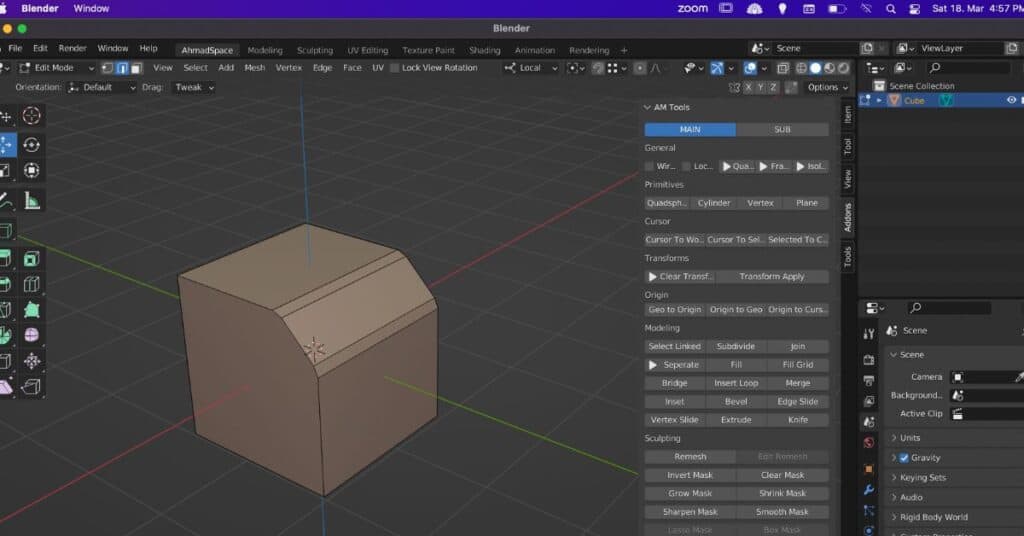Expand the Rigid Body World section
Screen dimensions: 1024x536
(893, 517)
